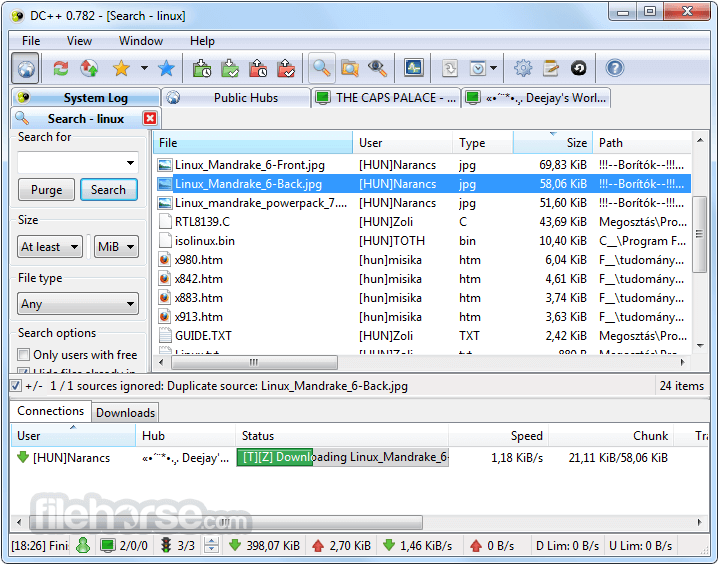Click the black circular refresh file list icon
The width and height of the screenshot is (719, 565).
579,69
